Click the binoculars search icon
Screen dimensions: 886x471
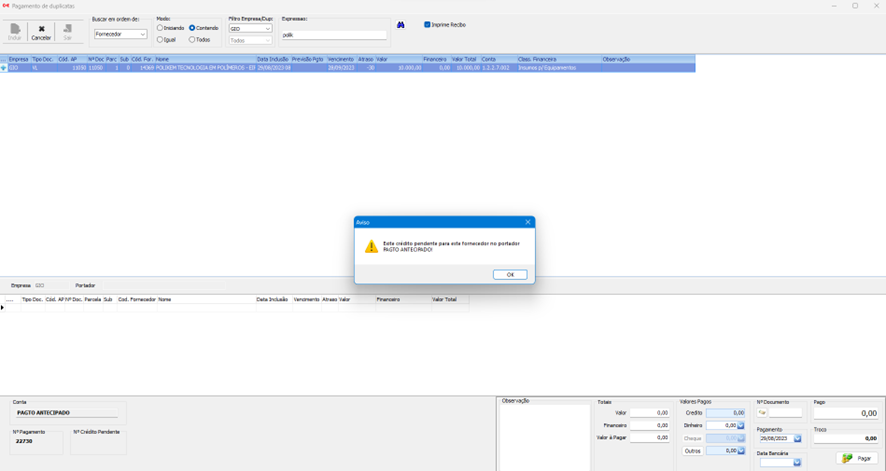pos(401,25)
